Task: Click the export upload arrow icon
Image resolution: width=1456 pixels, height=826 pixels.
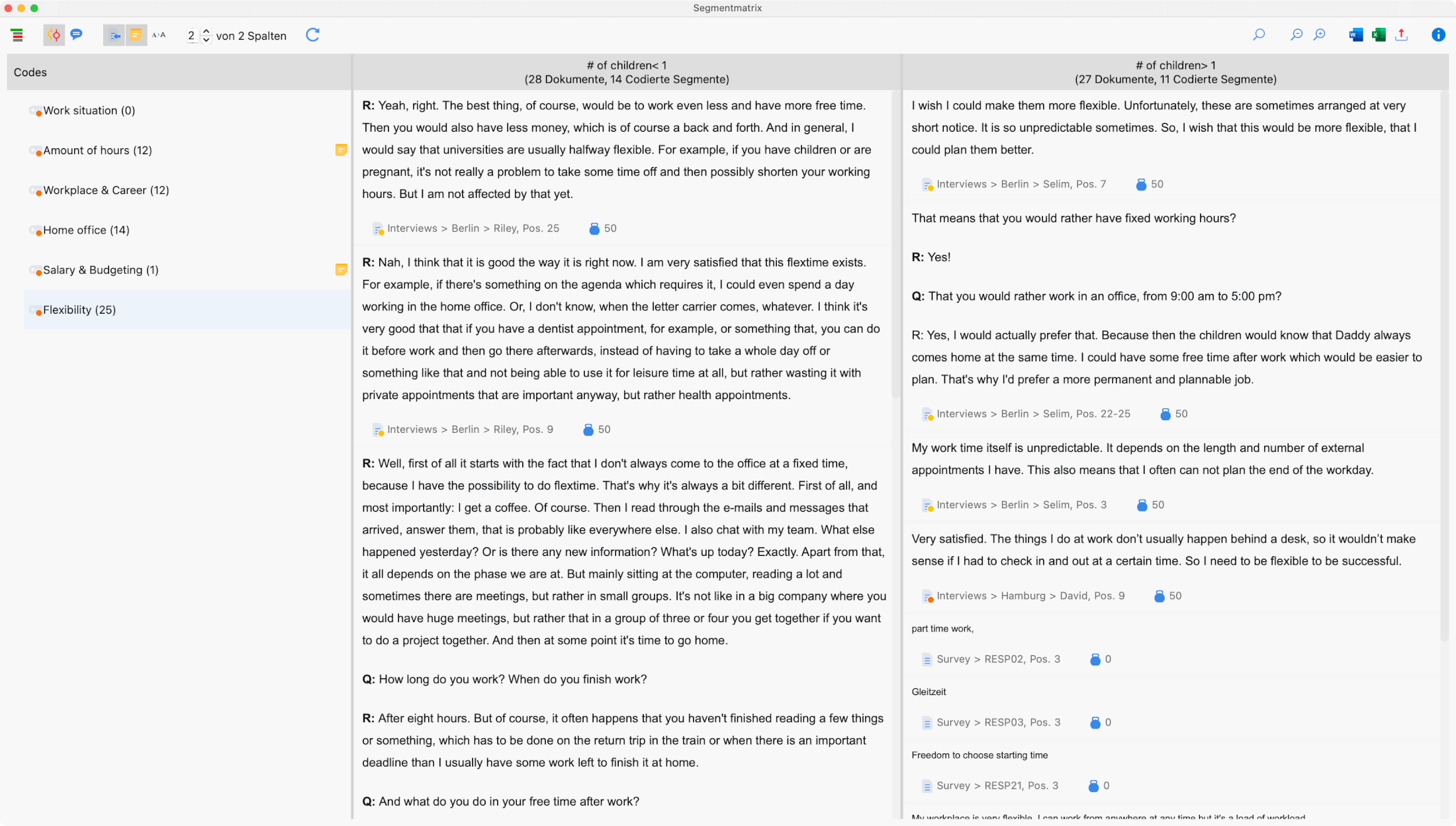Action: pos(1402,35)
